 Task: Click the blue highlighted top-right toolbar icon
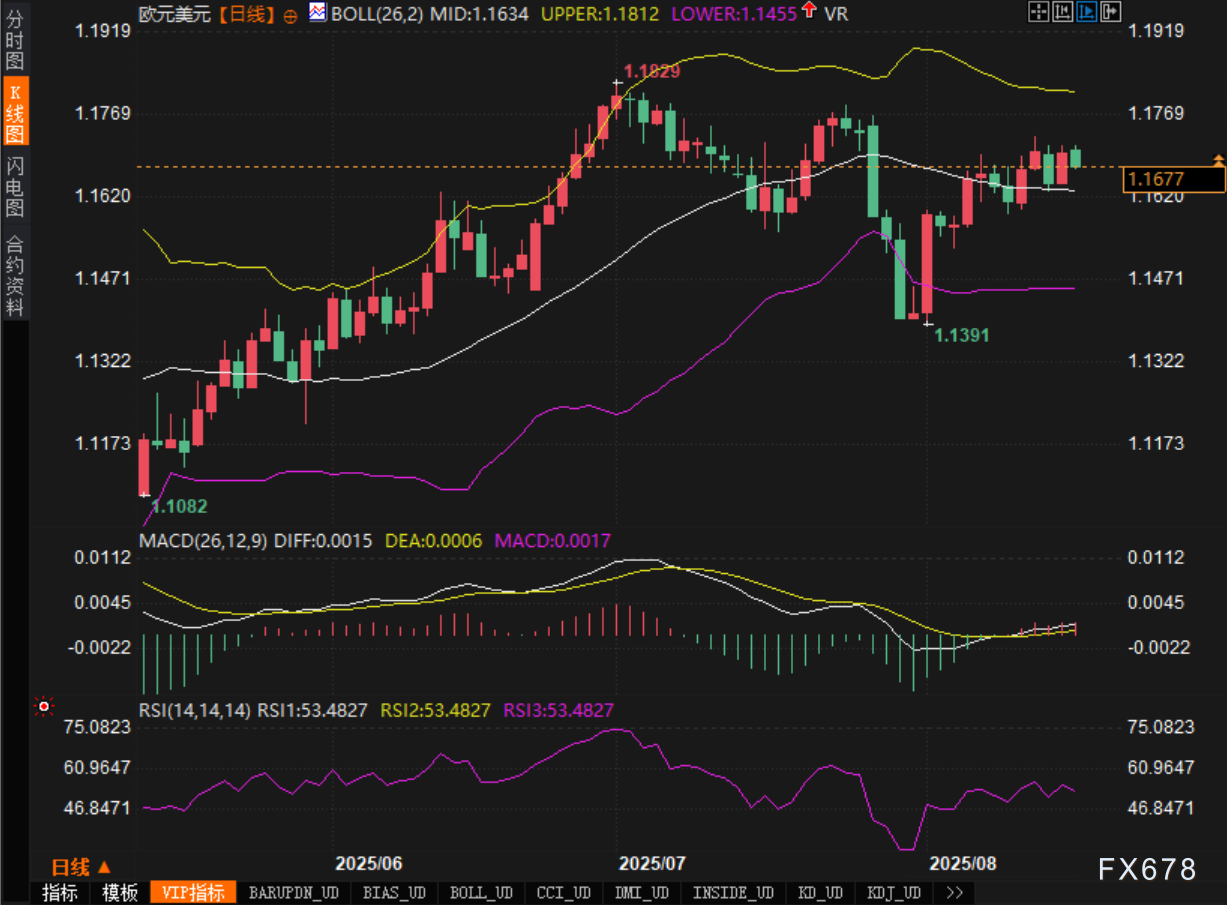(x=1086, y=12)
